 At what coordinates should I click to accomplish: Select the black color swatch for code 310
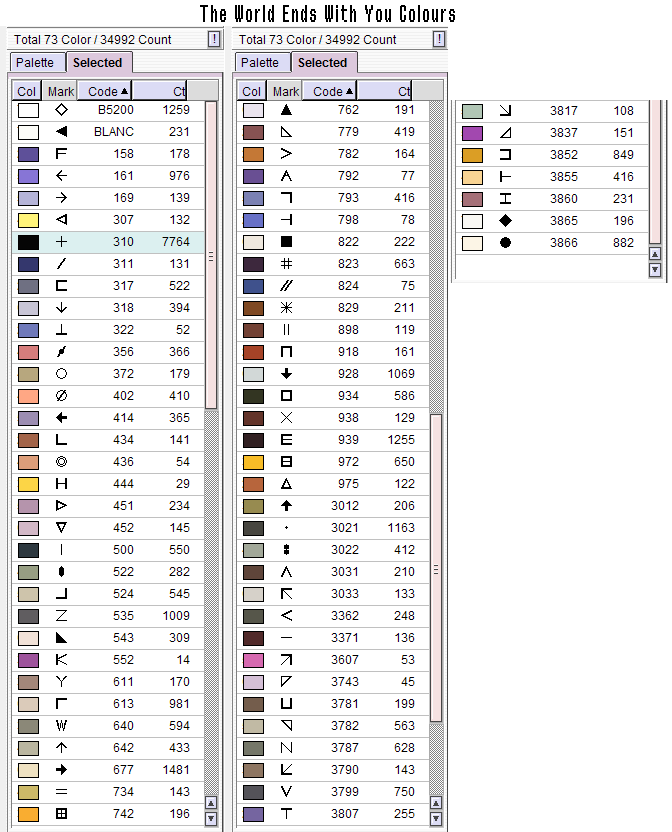pos(28,242)
